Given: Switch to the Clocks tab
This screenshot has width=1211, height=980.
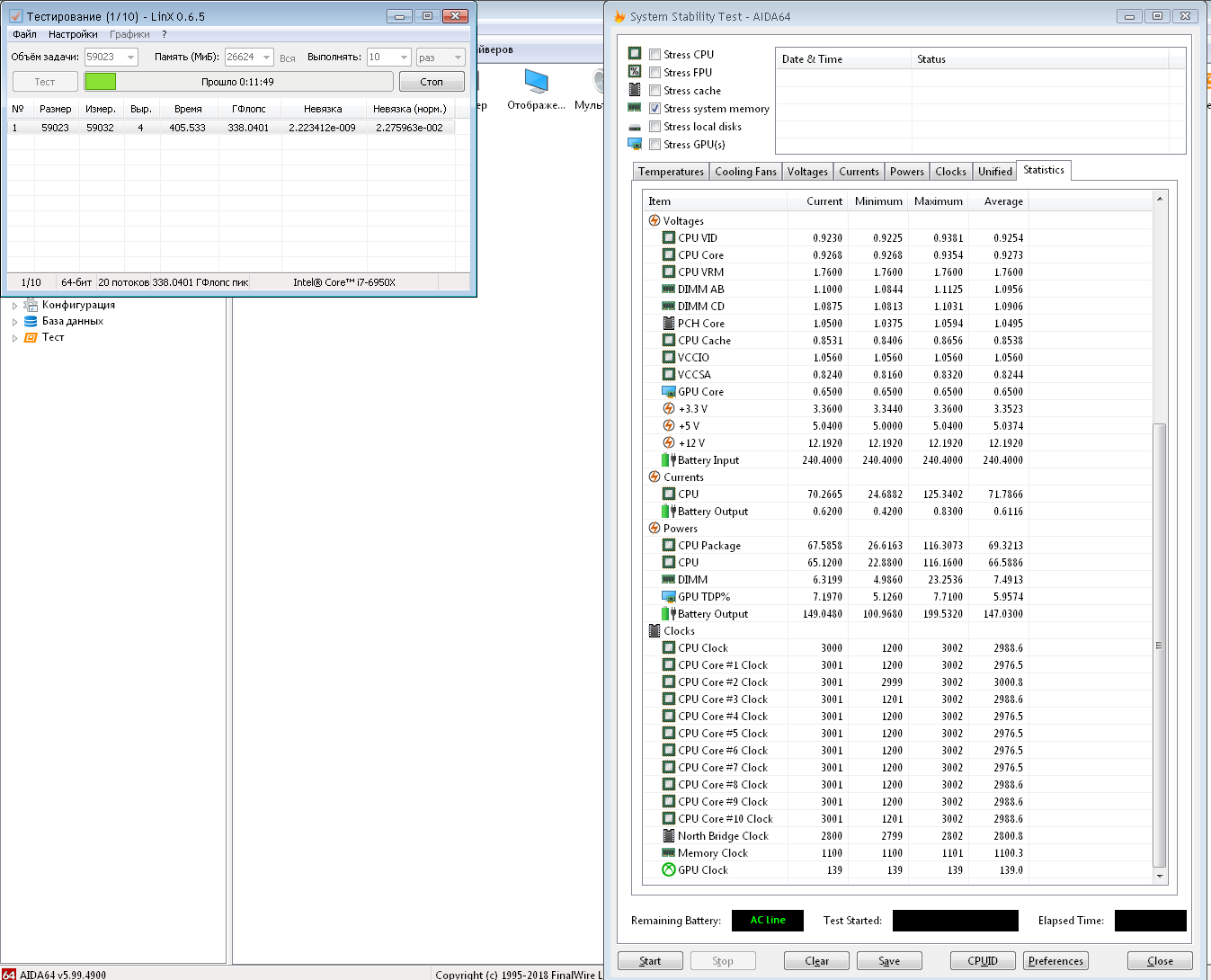Looking at the screenshot, I should [950, 172].
